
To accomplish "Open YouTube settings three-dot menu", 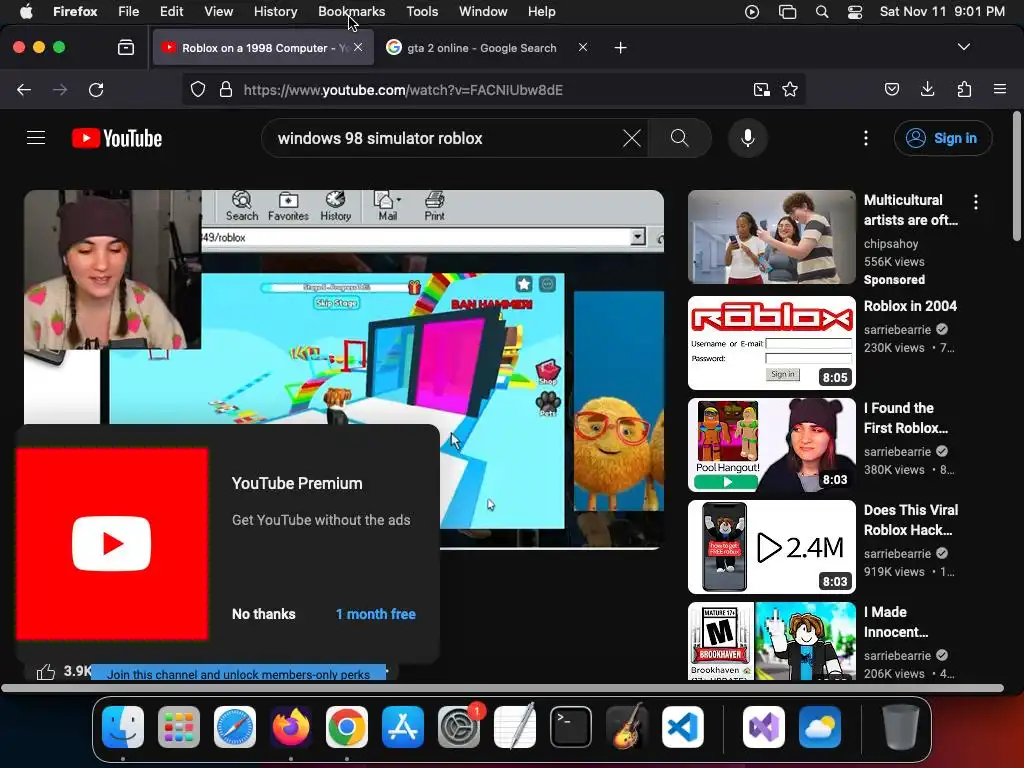I will click(866, 138).
